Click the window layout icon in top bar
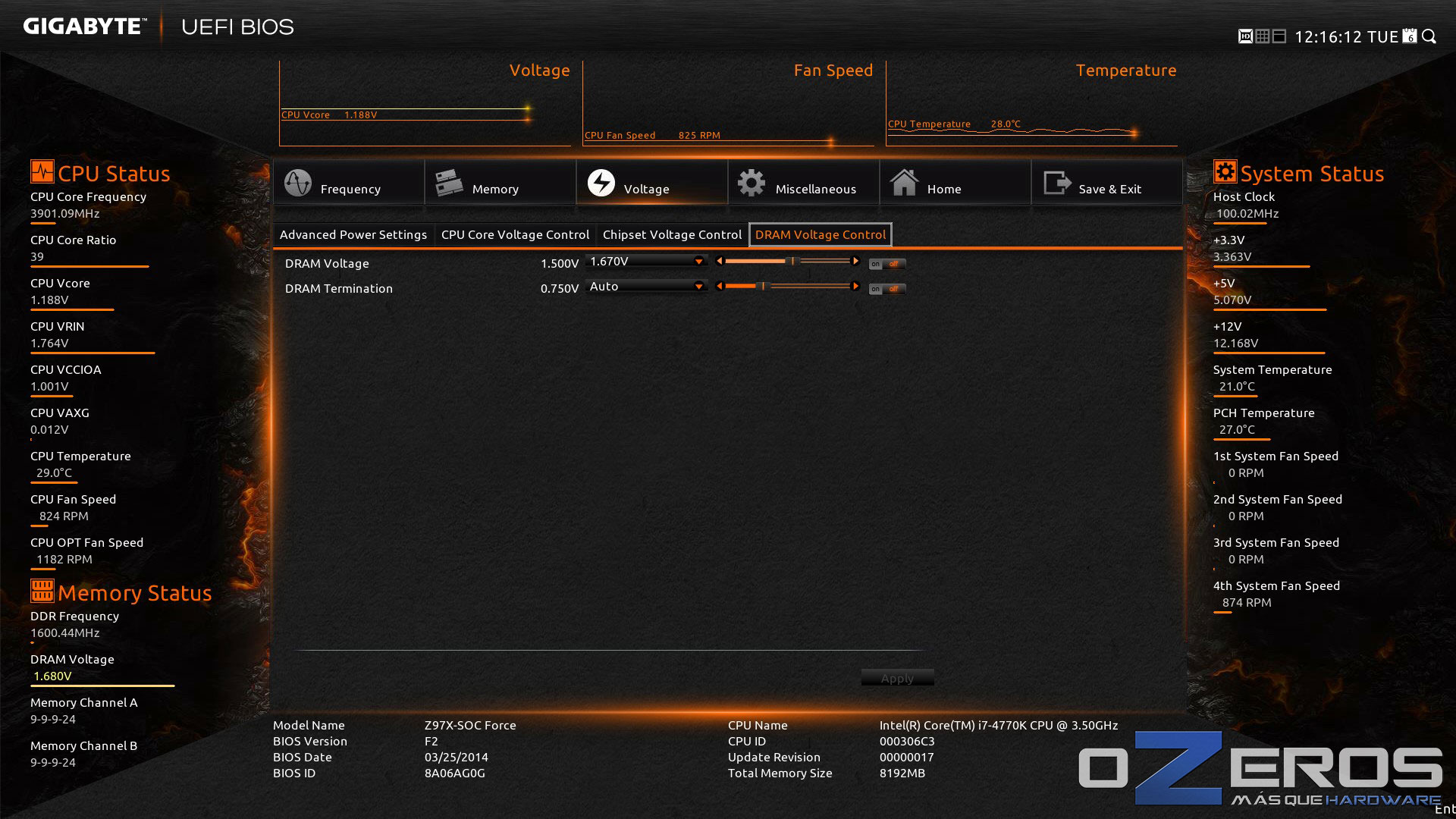The image size is (1456, 819). coord(1279,36)
